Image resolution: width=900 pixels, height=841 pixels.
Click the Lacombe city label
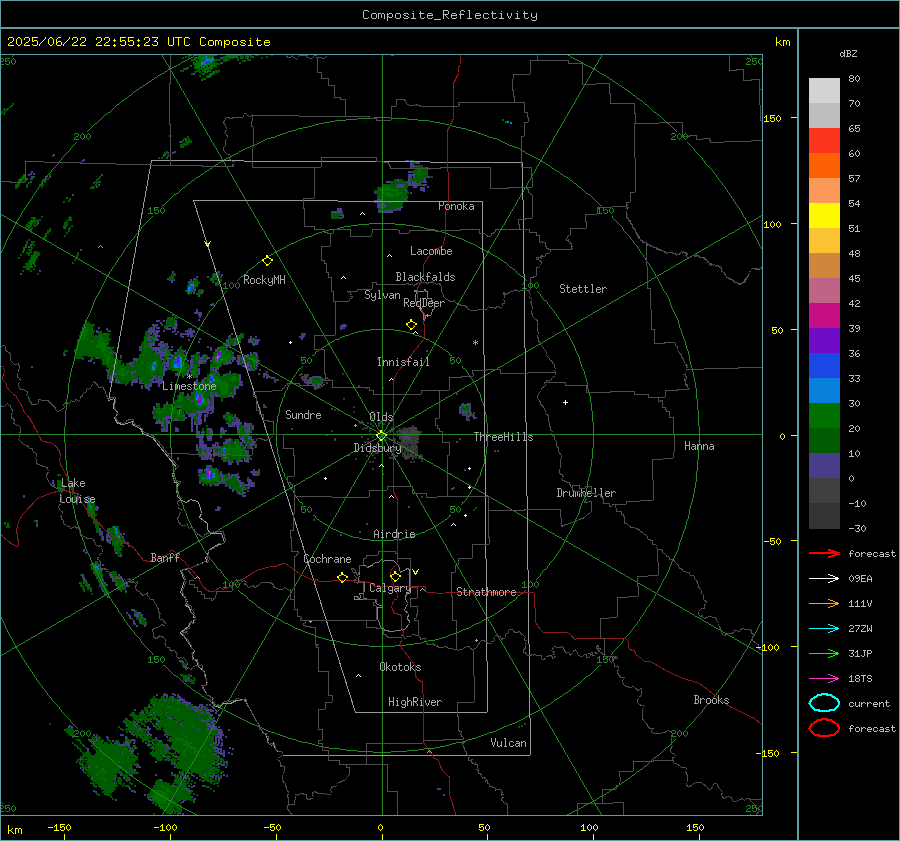point(431,251)
